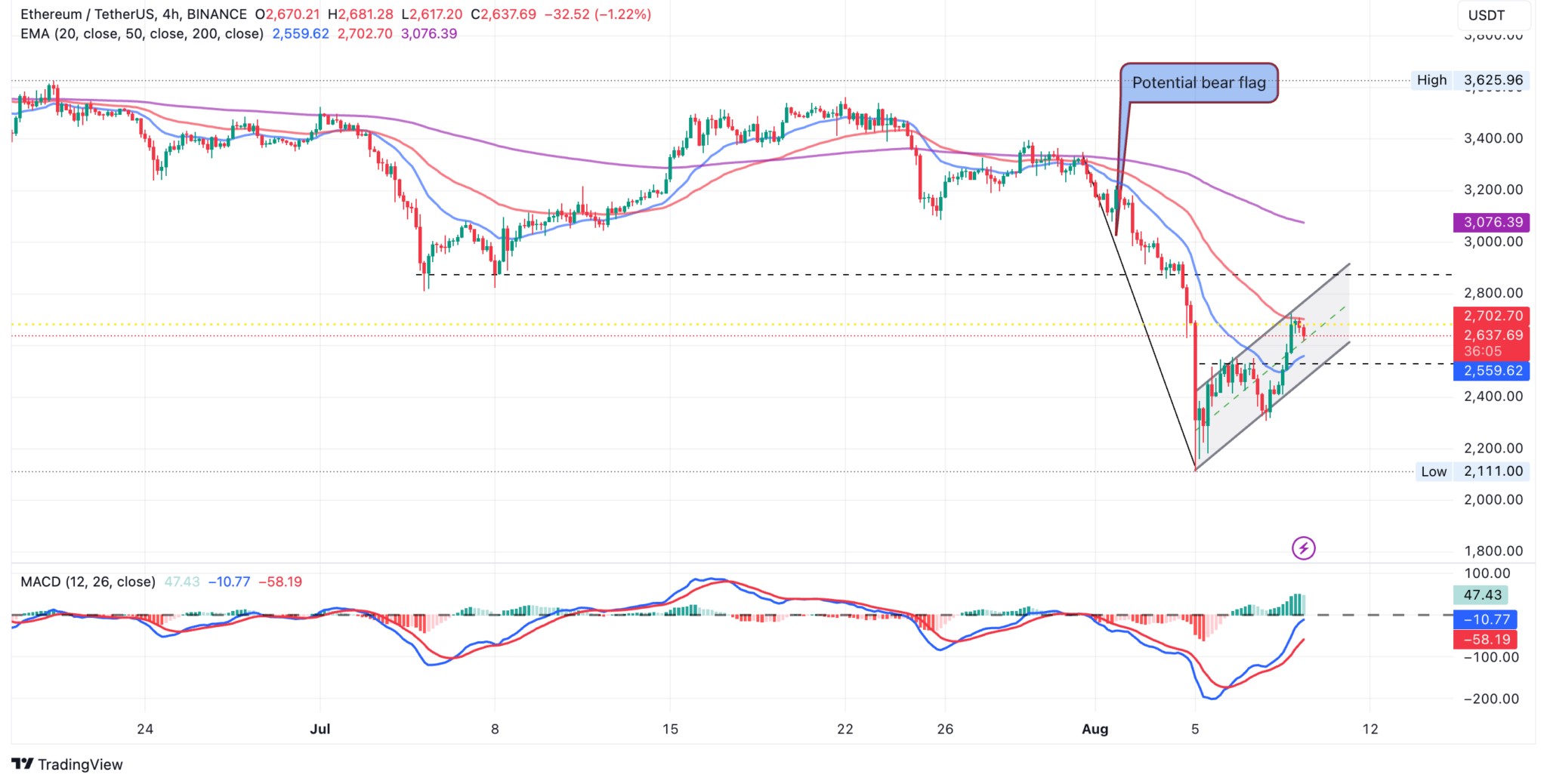Screen dimensions: 1547x784
Task: Click the 3,400.00 price scale label
Action: (1493, 138)
